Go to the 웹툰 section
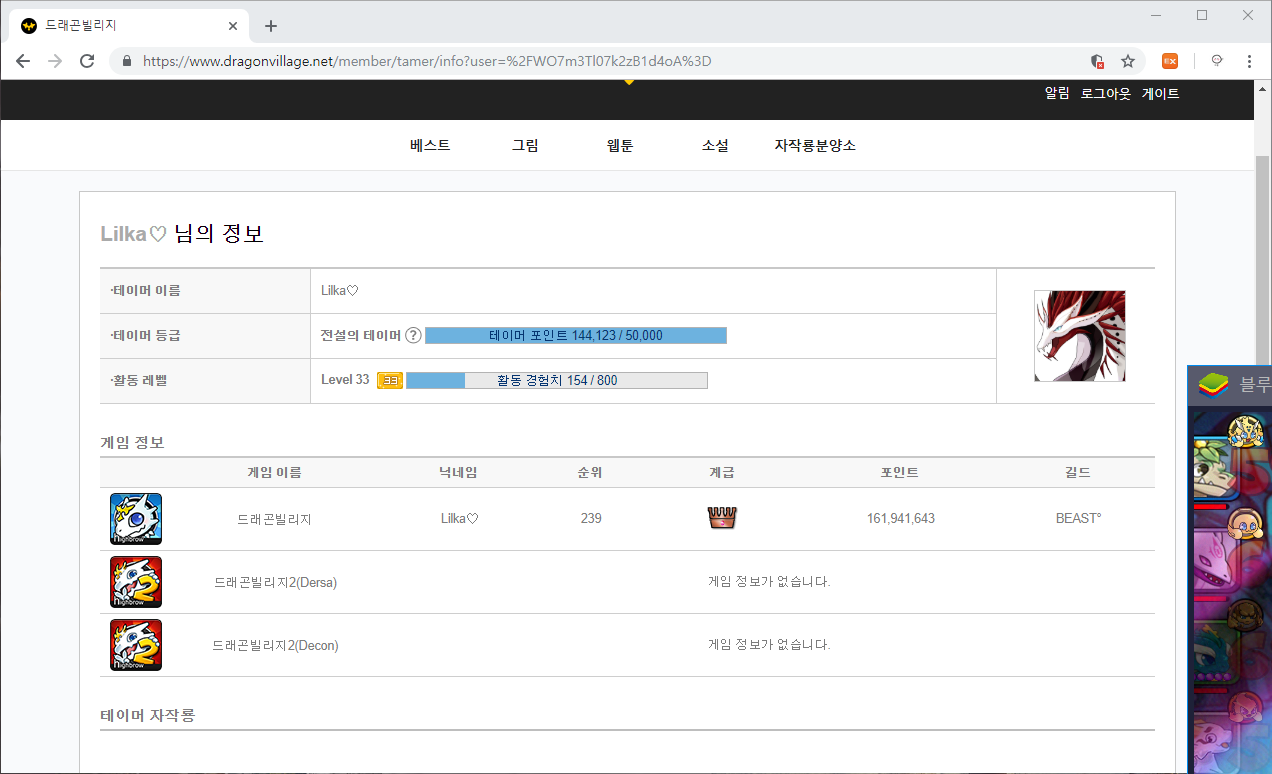The width and height of the screenshot is (1272, 774). (x=620, y=145)
